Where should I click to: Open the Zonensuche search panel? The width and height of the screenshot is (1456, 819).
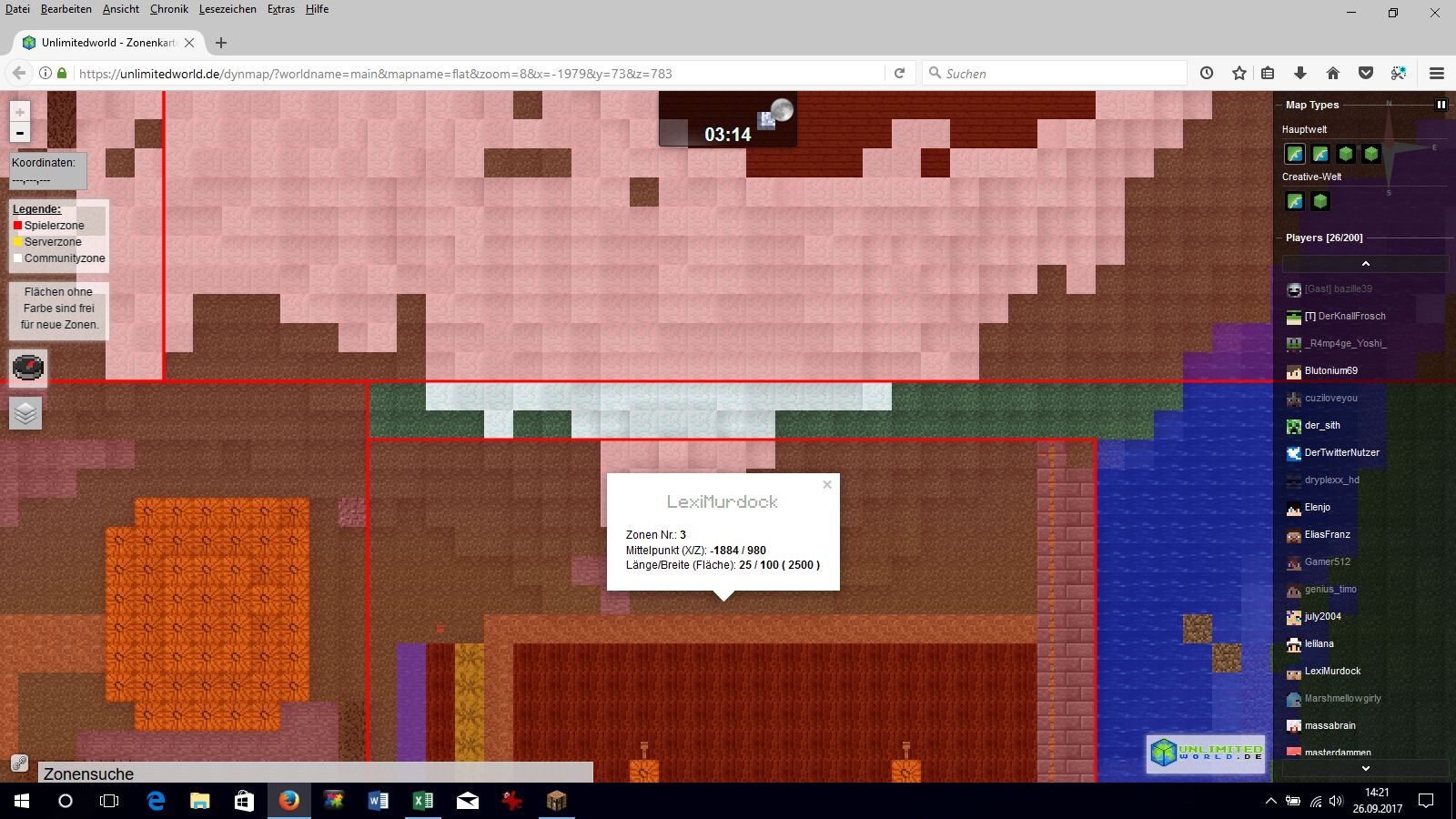tap(316, 773)
